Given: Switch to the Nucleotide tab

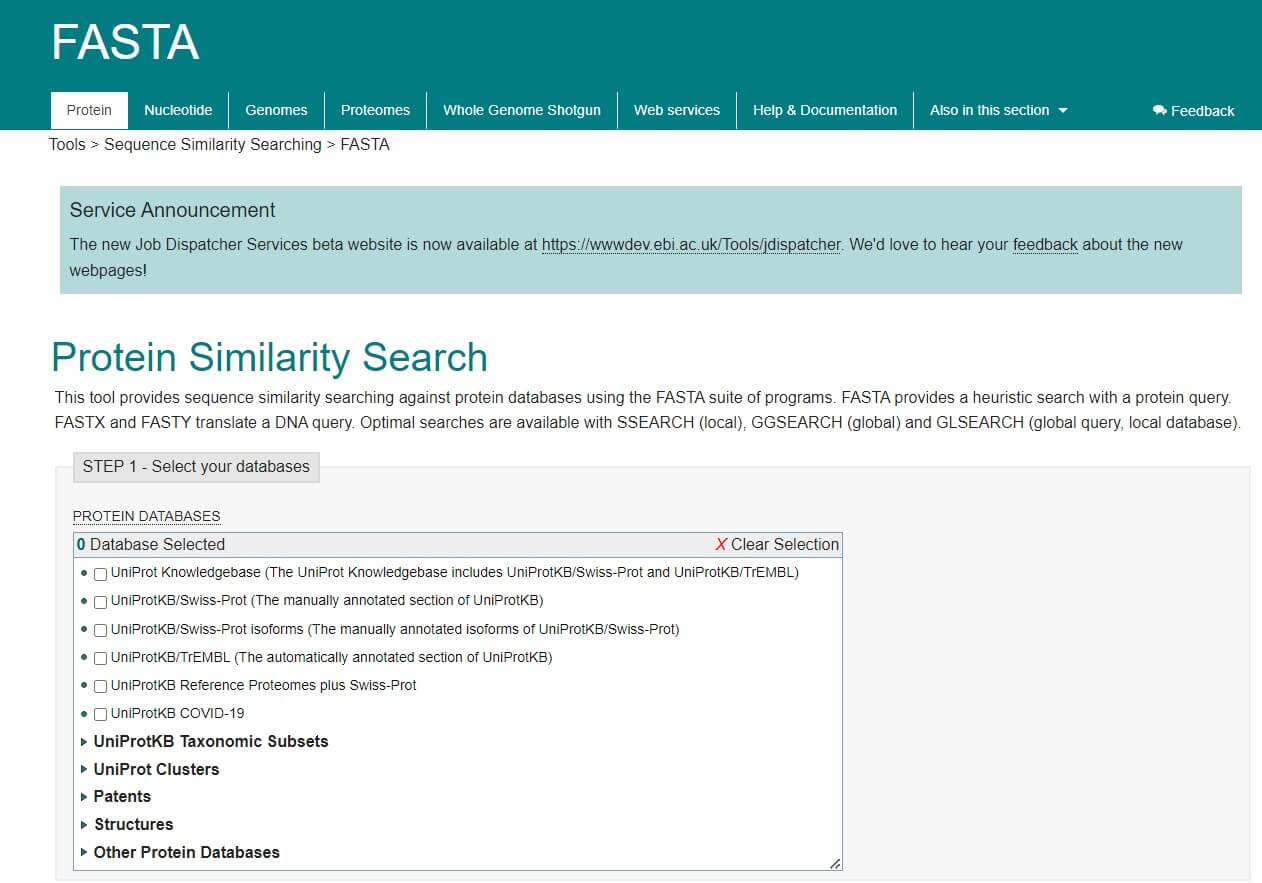Looking at the screenshot, I should click(x=178, y=110).
